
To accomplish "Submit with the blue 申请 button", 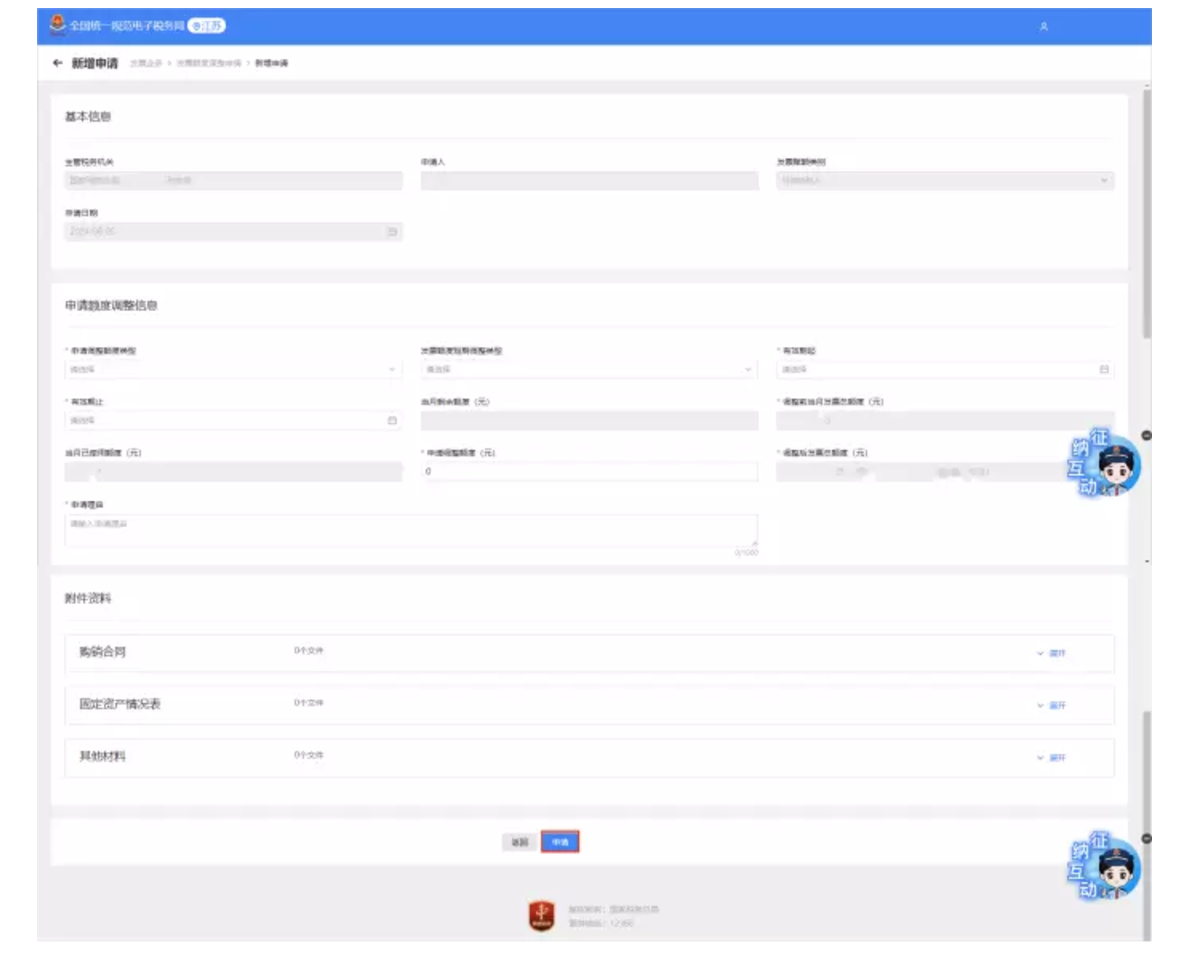I will 560,843.
